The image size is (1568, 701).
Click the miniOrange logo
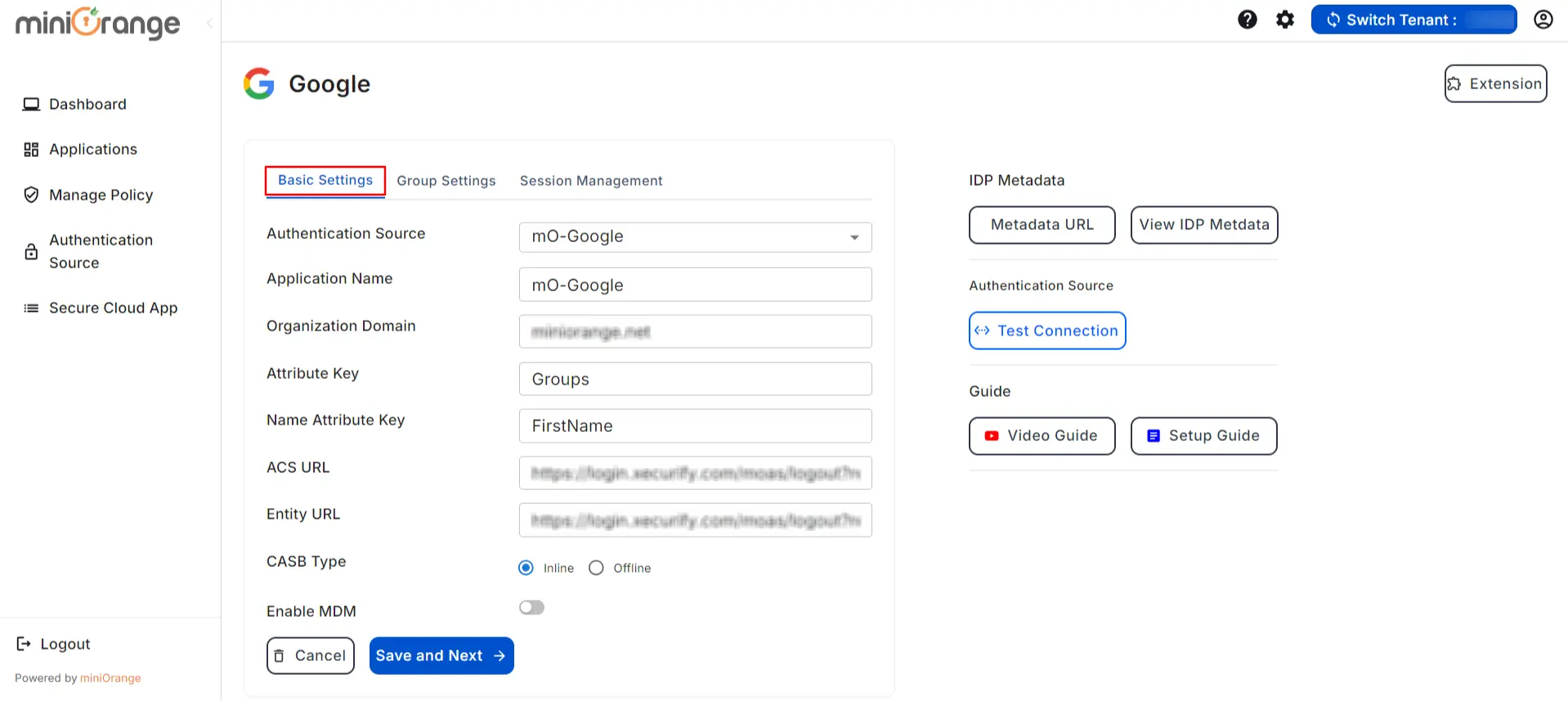[98, 23]
